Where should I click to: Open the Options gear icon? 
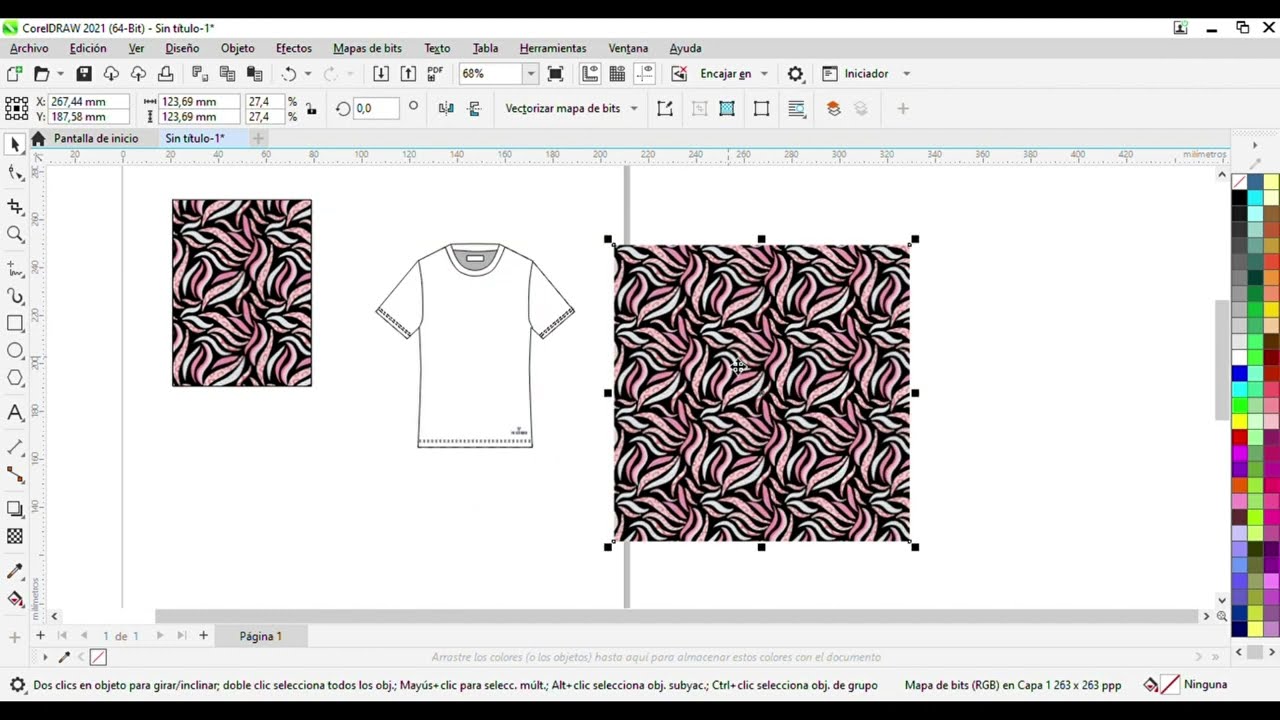[x=796, y=73]
